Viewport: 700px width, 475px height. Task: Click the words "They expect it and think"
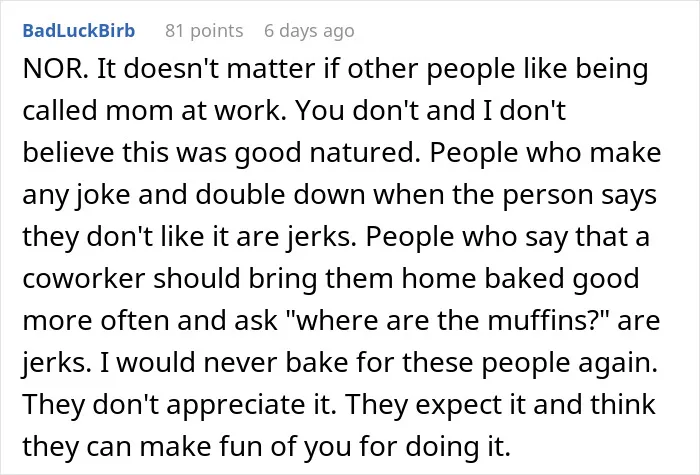500,404
